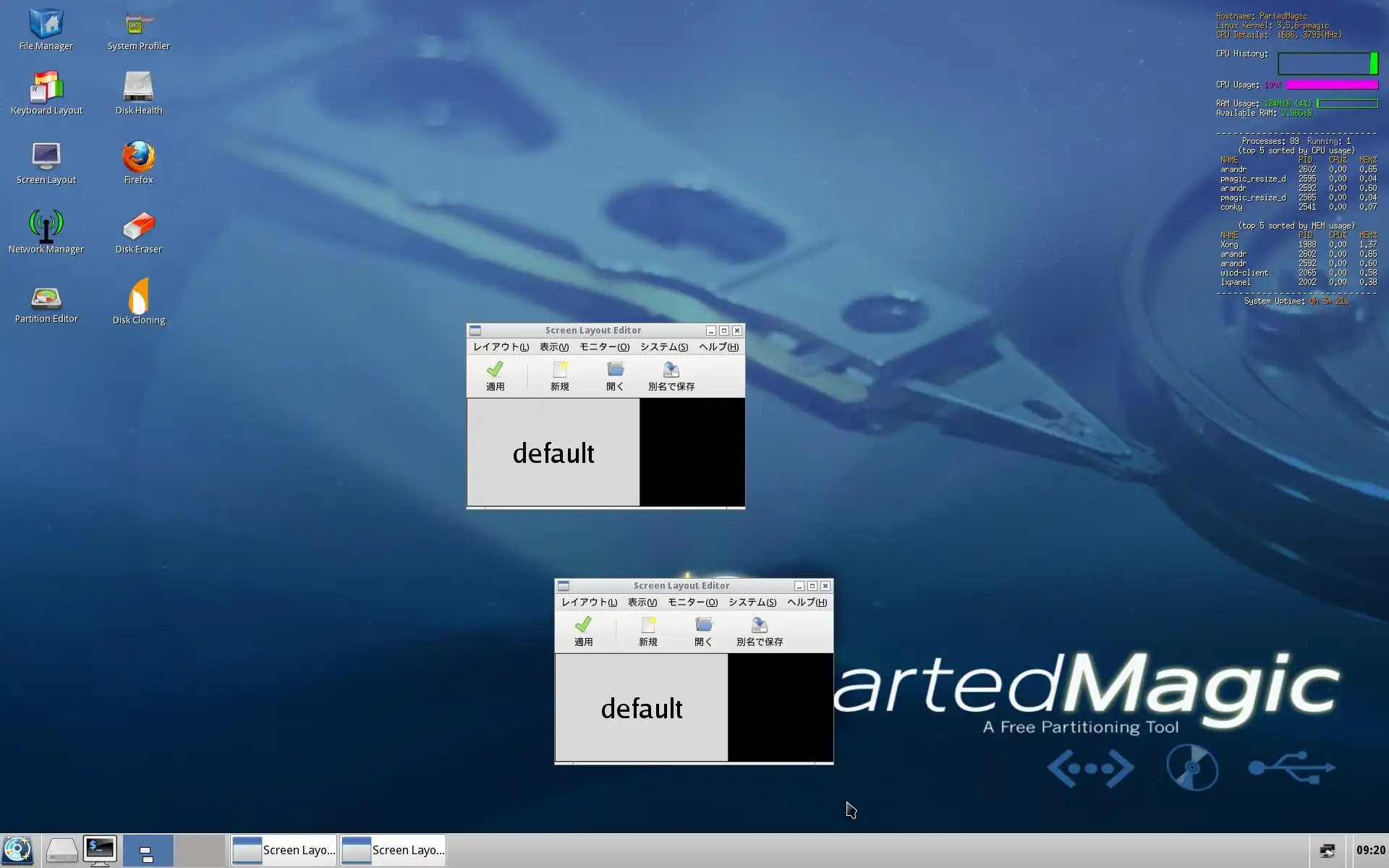Click 別名で保存 (Save As) in the lower window
The image size is (1389, 868).
tap(759, 631)
